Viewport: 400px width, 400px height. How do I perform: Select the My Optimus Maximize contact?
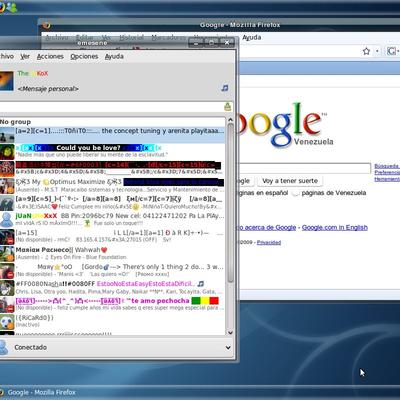click(x=112, y=185)
